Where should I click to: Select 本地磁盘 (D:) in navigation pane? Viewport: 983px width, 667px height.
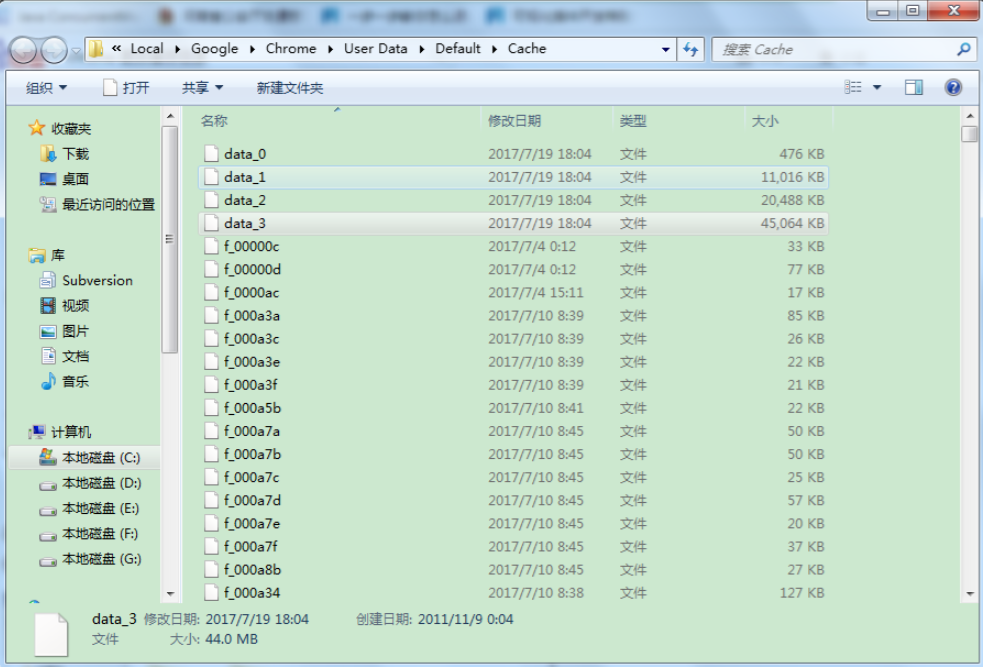[101, 483]
